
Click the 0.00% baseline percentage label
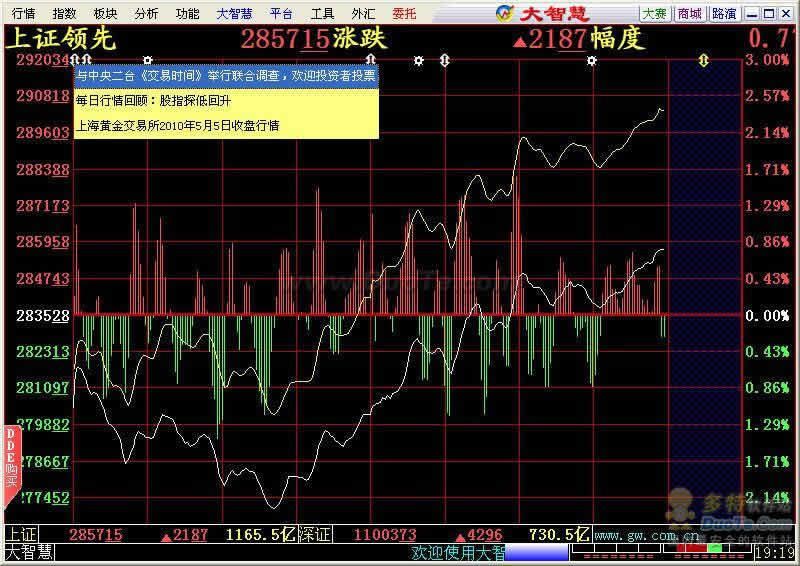[x=767, y=316]
